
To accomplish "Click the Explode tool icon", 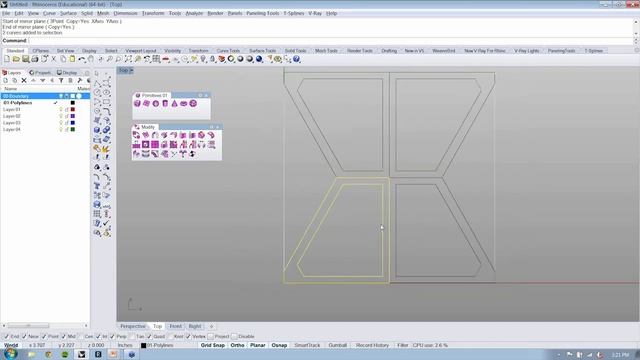I will coord(107,149).
